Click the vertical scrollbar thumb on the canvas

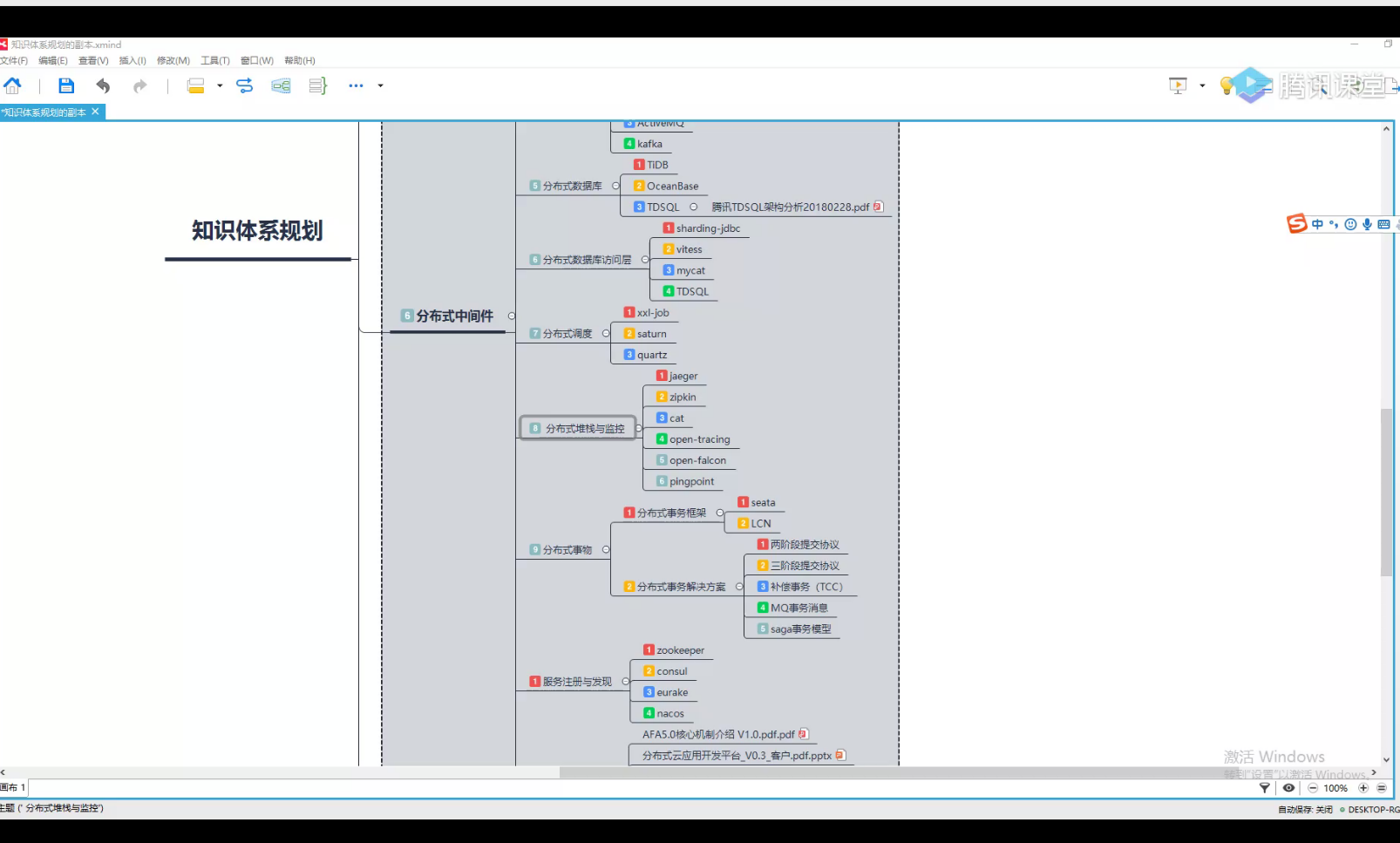coord(1386,493)
